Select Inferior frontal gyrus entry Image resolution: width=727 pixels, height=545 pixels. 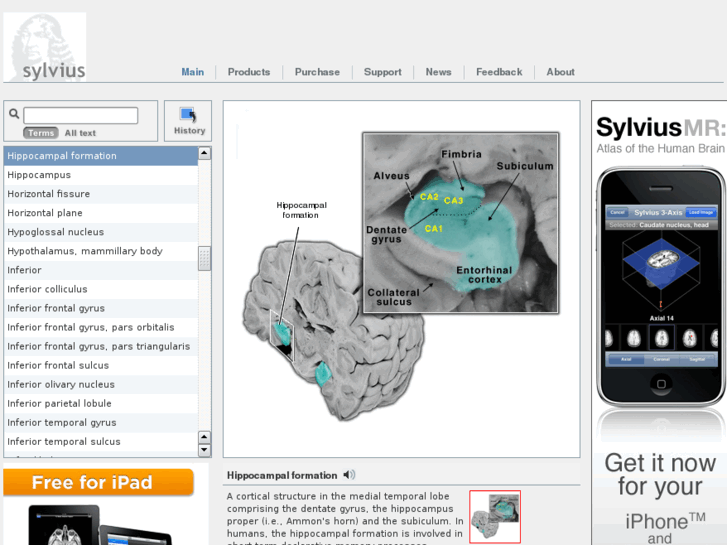(101, 308)
